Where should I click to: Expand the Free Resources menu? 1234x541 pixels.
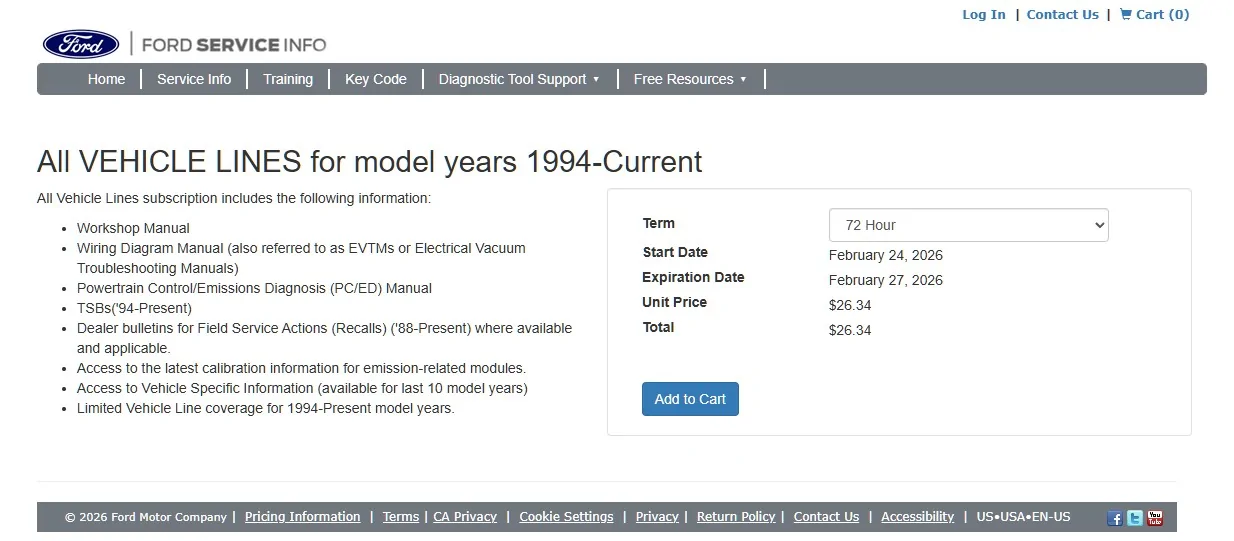coord(689,79)
